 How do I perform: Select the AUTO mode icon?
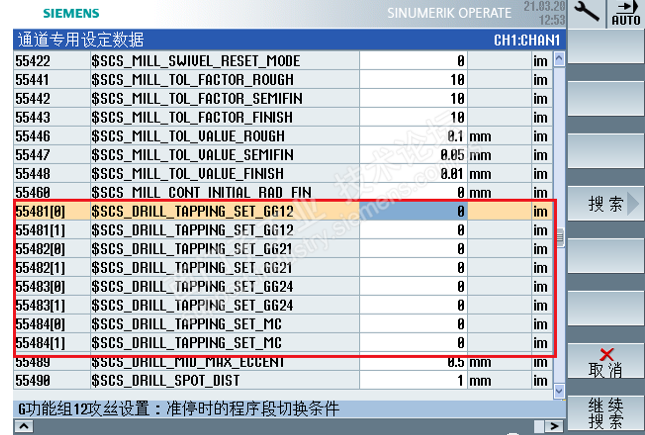626,13
